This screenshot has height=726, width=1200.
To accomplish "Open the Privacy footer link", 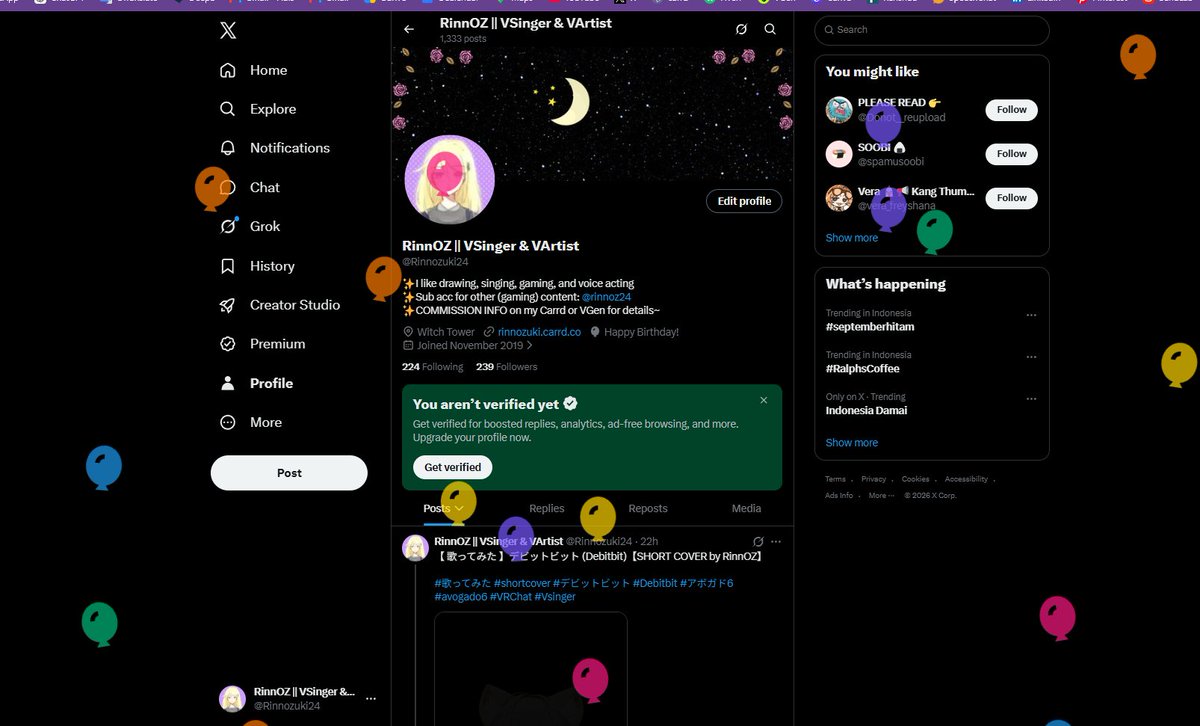I will tap(874, 479).
